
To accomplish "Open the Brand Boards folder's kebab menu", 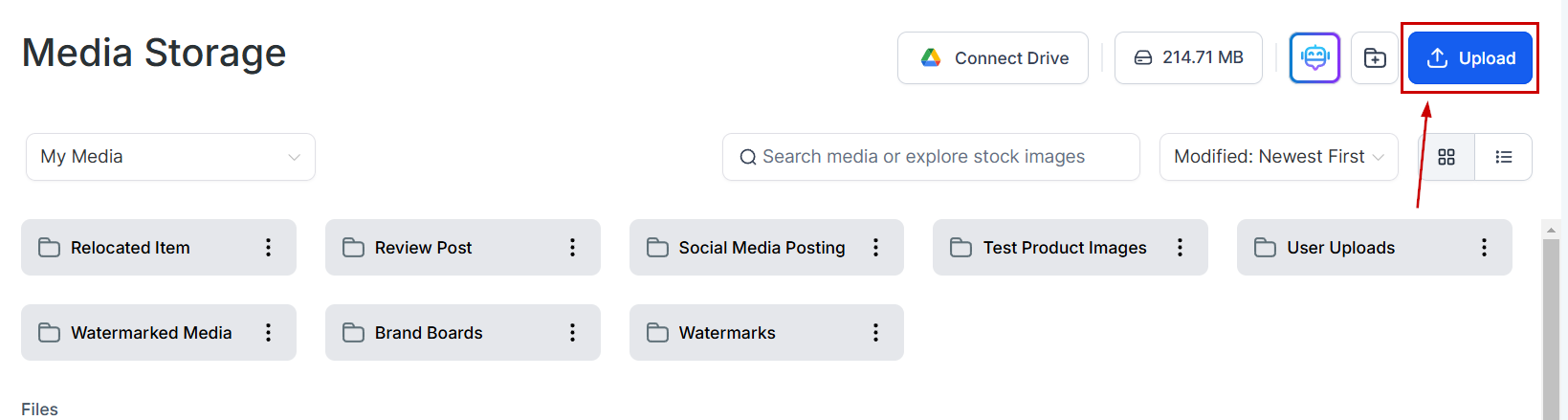I will (573, 333).
